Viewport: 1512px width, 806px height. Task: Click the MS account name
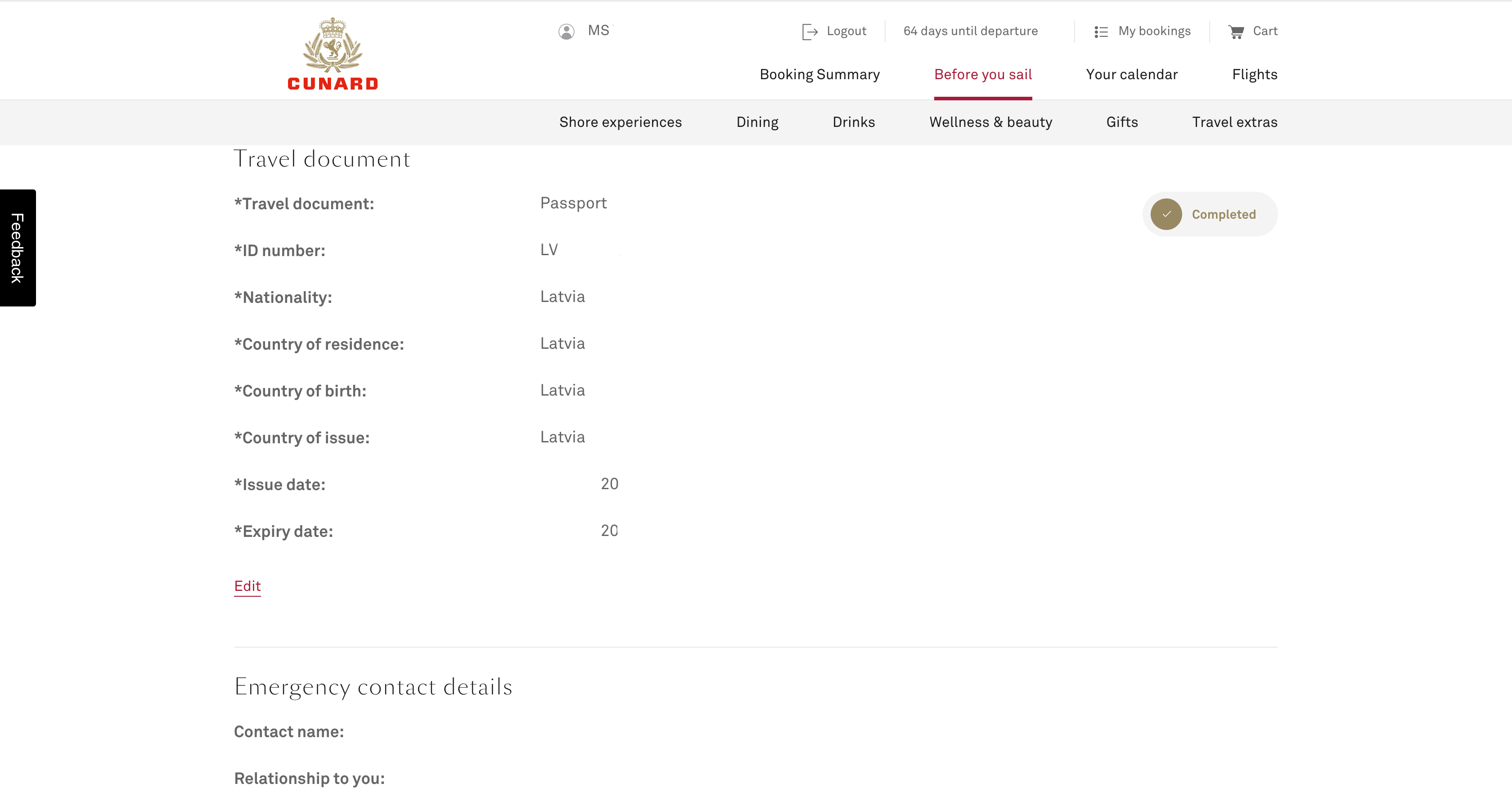(598, 31)
